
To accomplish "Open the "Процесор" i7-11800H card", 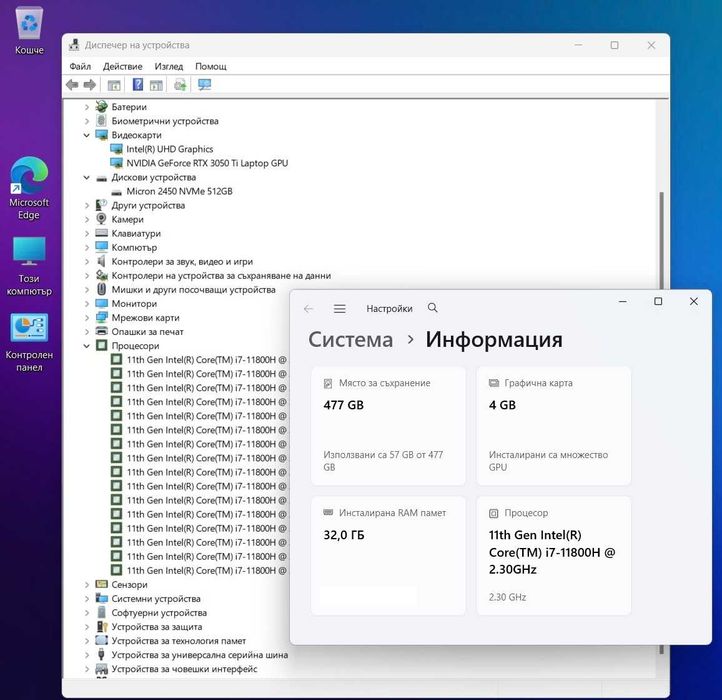I will (553, 555).
